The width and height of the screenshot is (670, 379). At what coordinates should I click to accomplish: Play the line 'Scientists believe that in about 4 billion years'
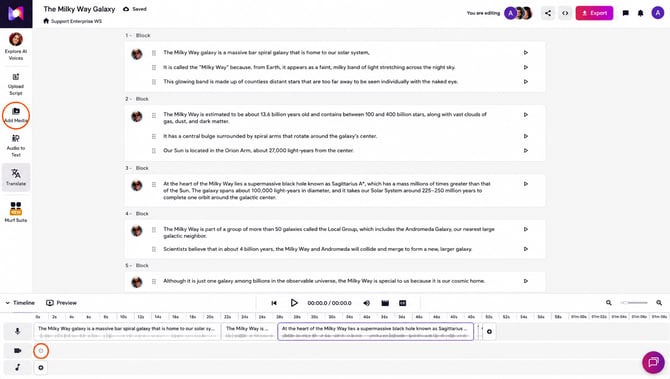[x=526, y=249]
